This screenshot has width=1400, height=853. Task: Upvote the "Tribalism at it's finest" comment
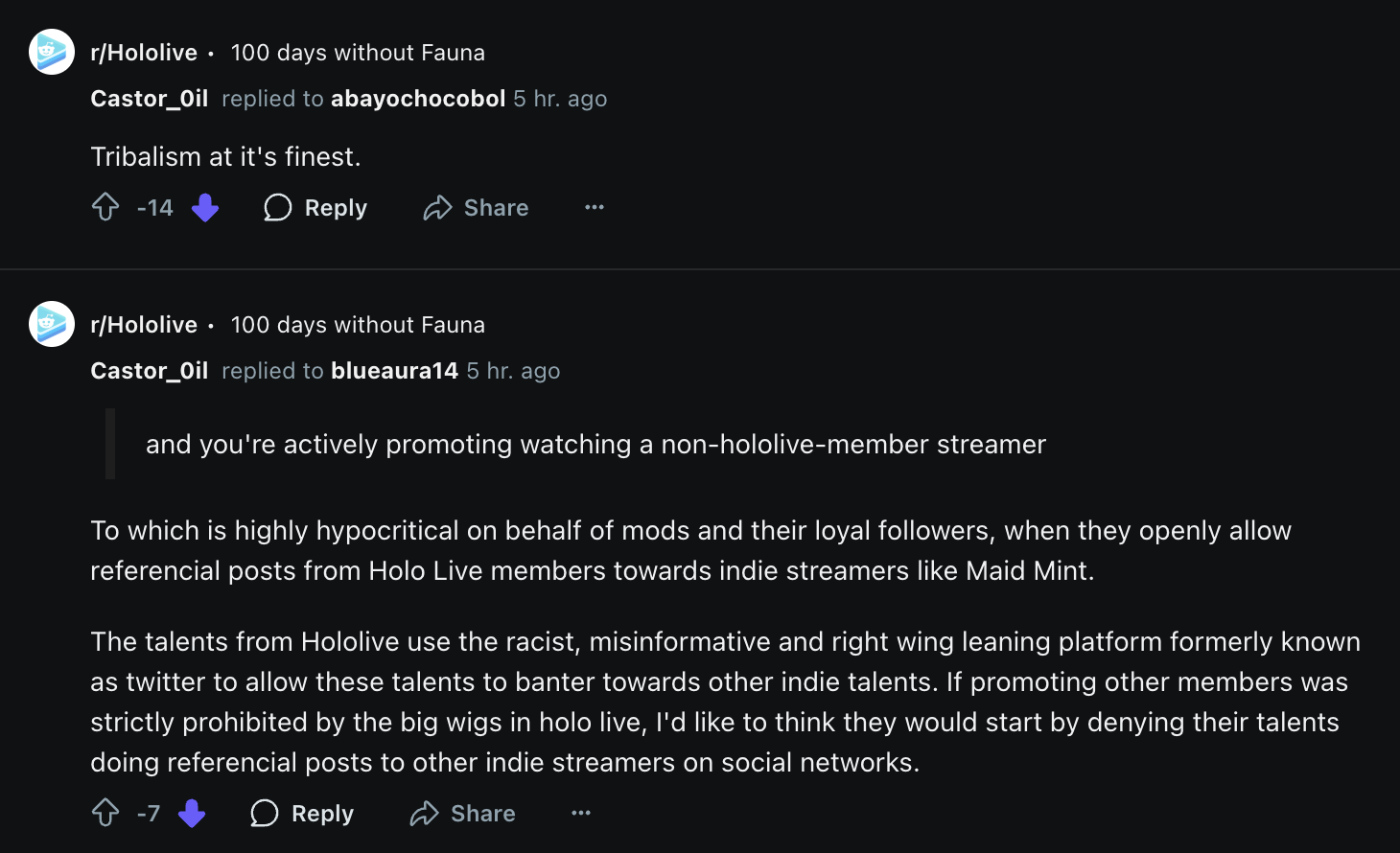105,207
